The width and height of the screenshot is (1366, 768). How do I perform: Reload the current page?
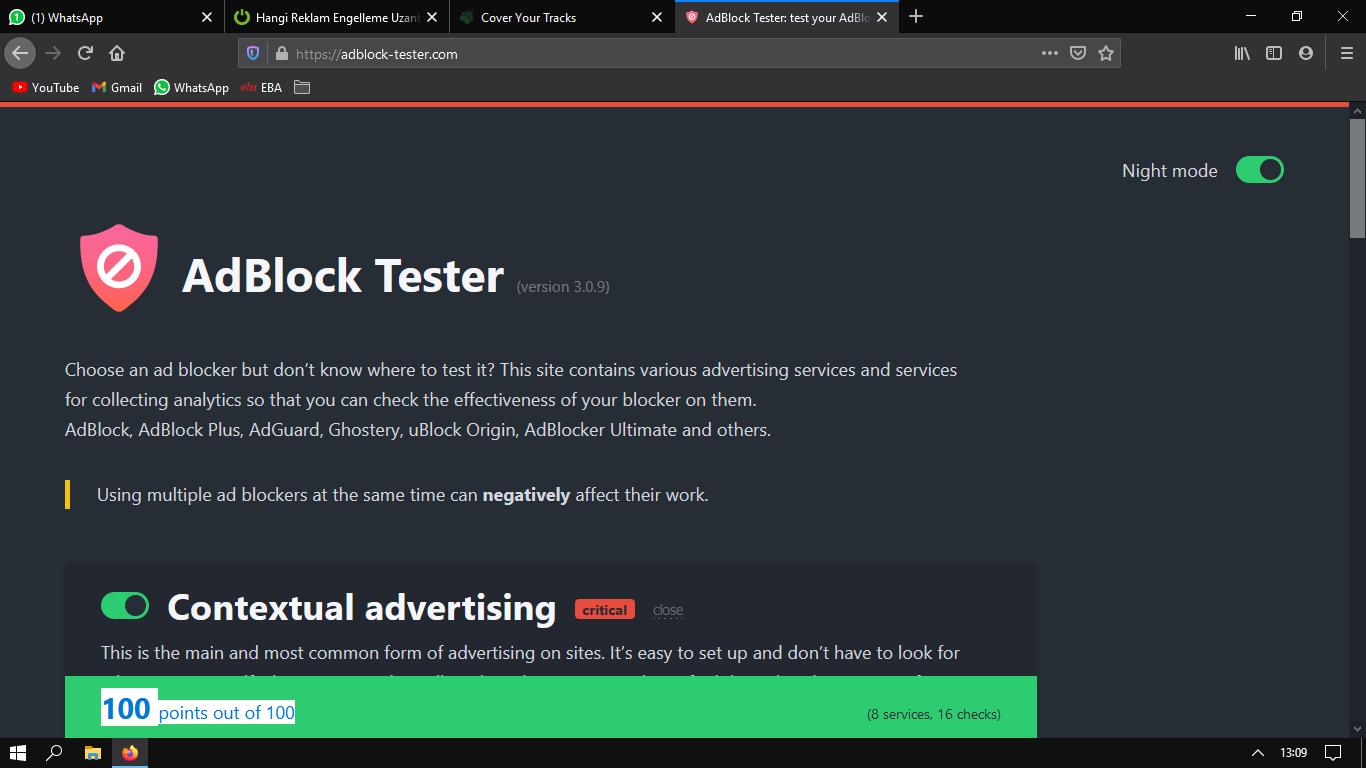click(x=85, y=53)
